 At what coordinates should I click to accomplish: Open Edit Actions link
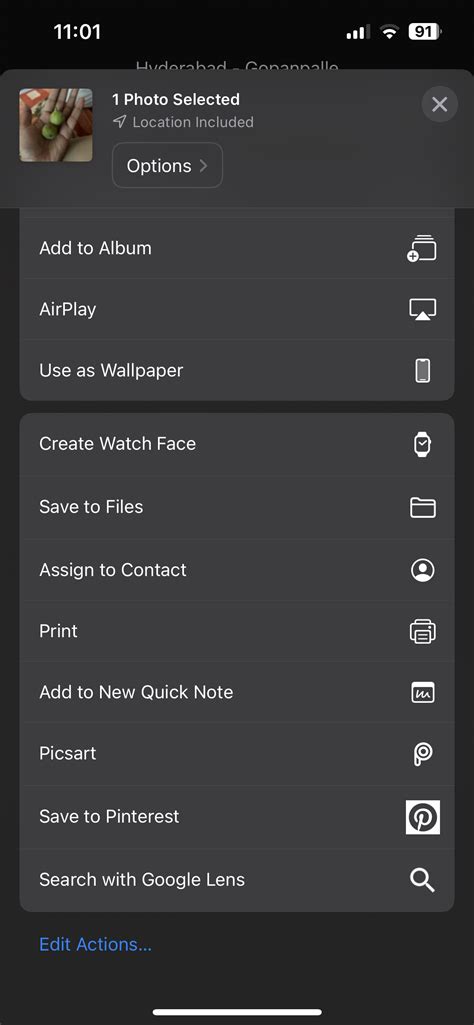[95, 944]
